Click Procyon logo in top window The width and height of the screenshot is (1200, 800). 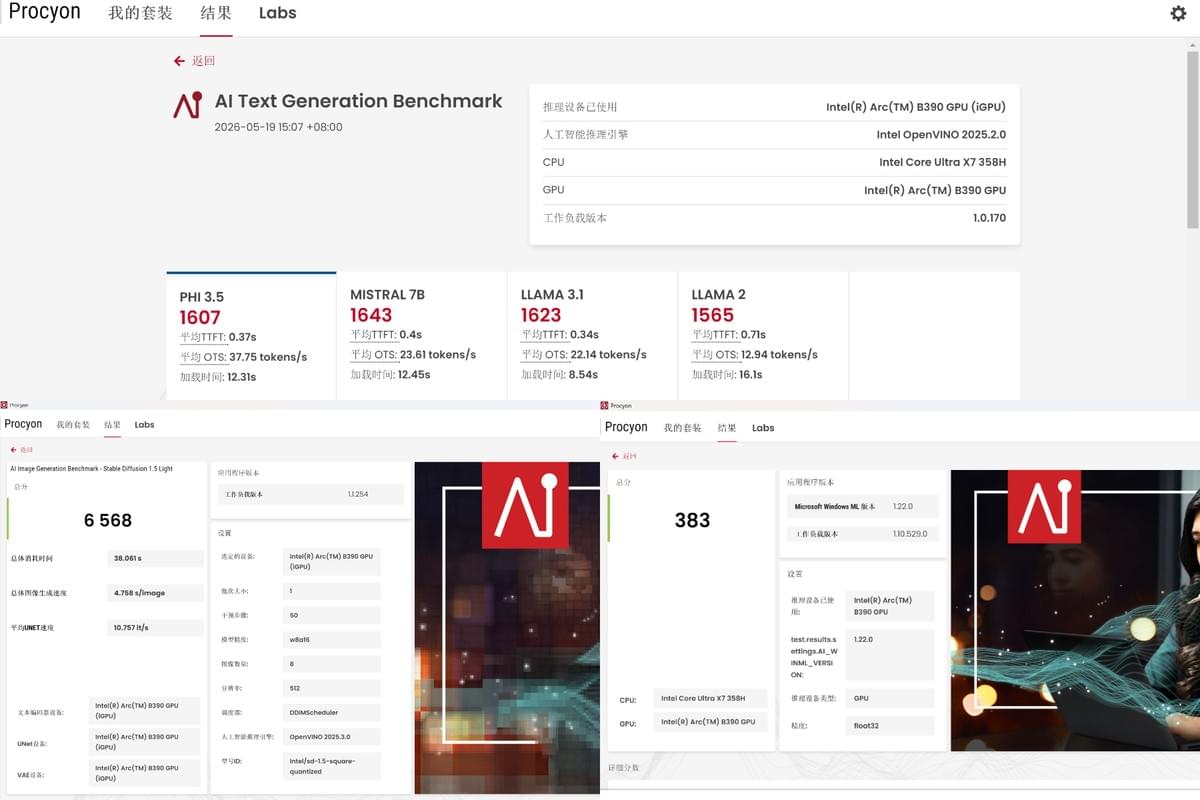coord(44,12)
